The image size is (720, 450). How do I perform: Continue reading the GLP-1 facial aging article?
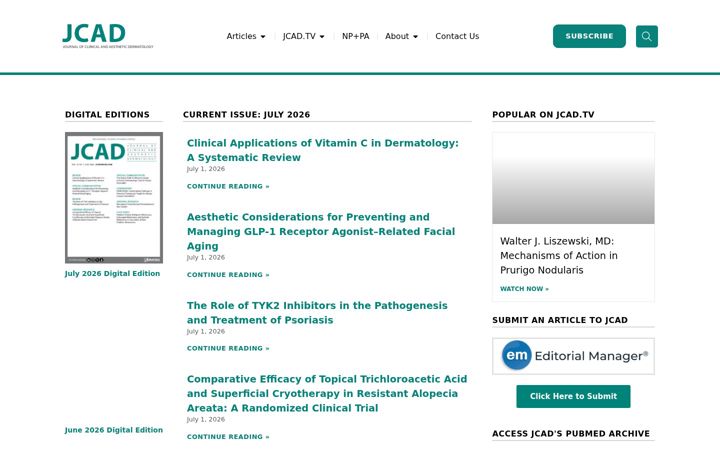point(228,275)
